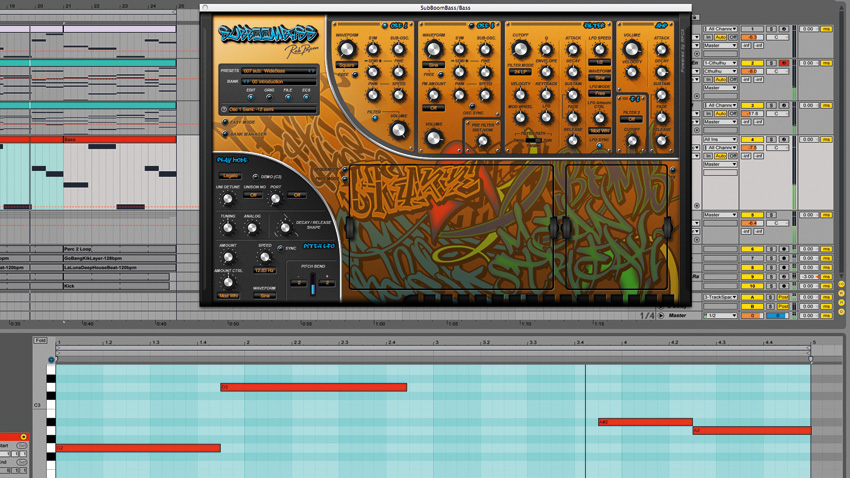
Task: Click the Filter Envelope knob
Action: pos(546,72)
